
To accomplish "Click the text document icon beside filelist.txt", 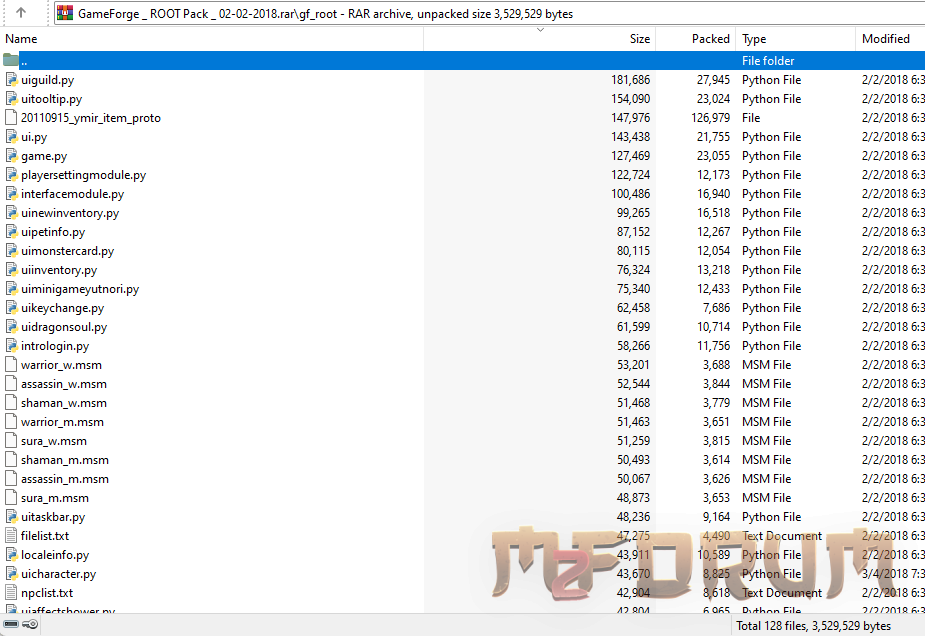I will click(11, 536).
